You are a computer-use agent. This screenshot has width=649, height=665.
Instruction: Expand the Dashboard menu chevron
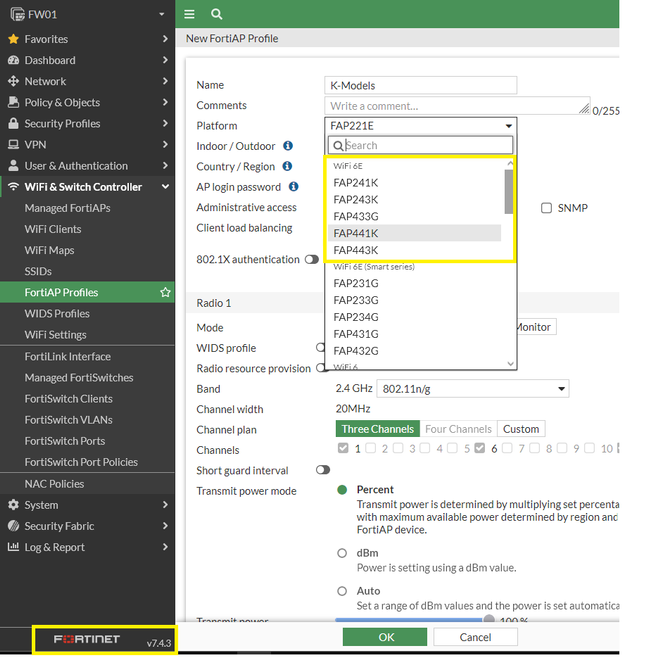[x=165, y=60]
